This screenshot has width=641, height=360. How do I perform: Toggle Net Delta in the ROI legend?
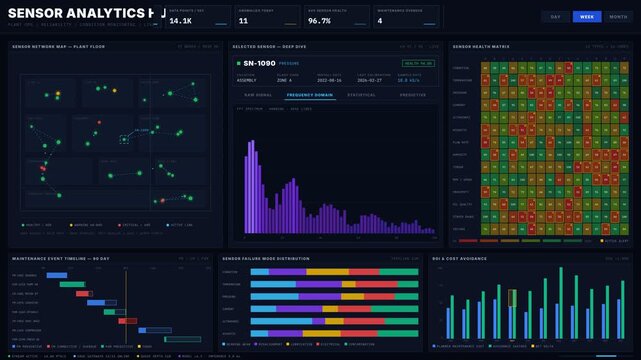(542, 347)
